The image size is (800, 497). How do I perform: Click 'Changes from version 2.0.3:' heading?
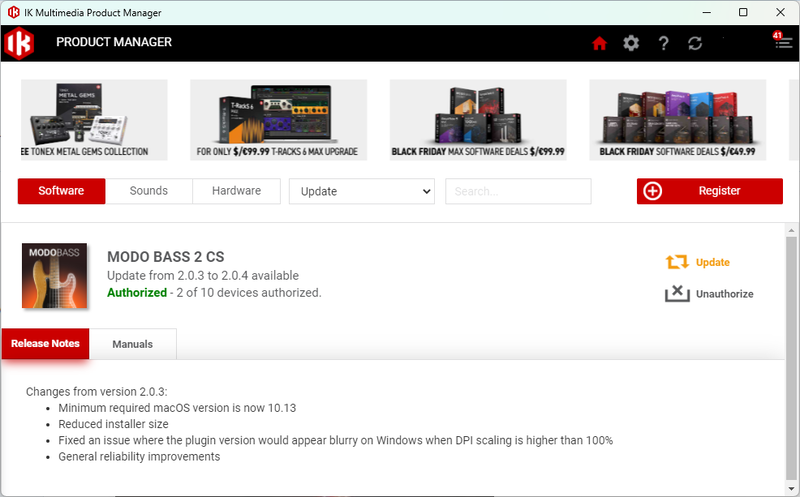(x=96, y=391)
